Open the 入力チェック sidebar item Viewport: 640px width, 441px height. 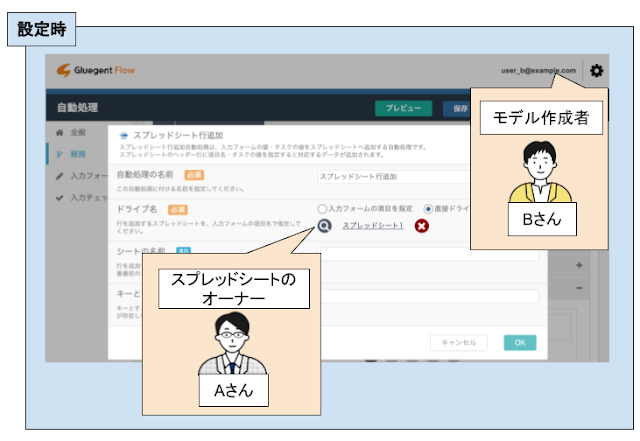pyautogui.click(x=81, y=197)
